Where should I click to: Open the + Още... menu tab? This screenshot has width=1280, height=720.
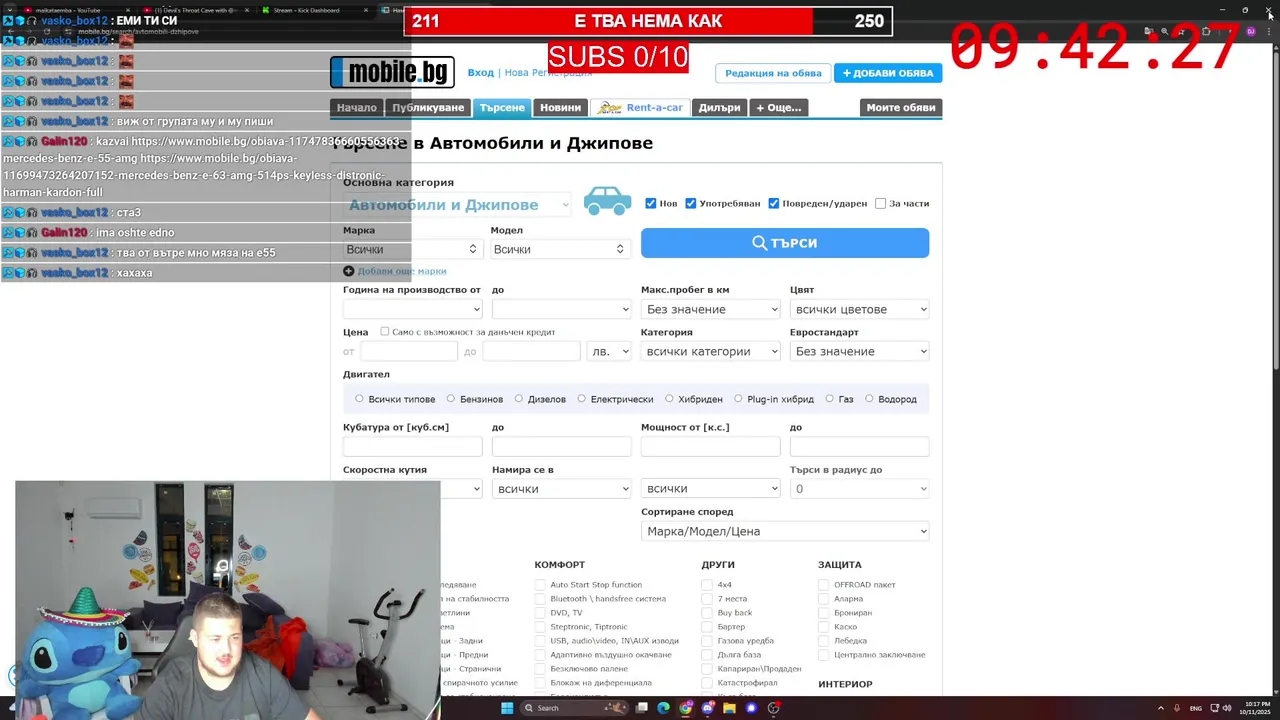point(779,108)
